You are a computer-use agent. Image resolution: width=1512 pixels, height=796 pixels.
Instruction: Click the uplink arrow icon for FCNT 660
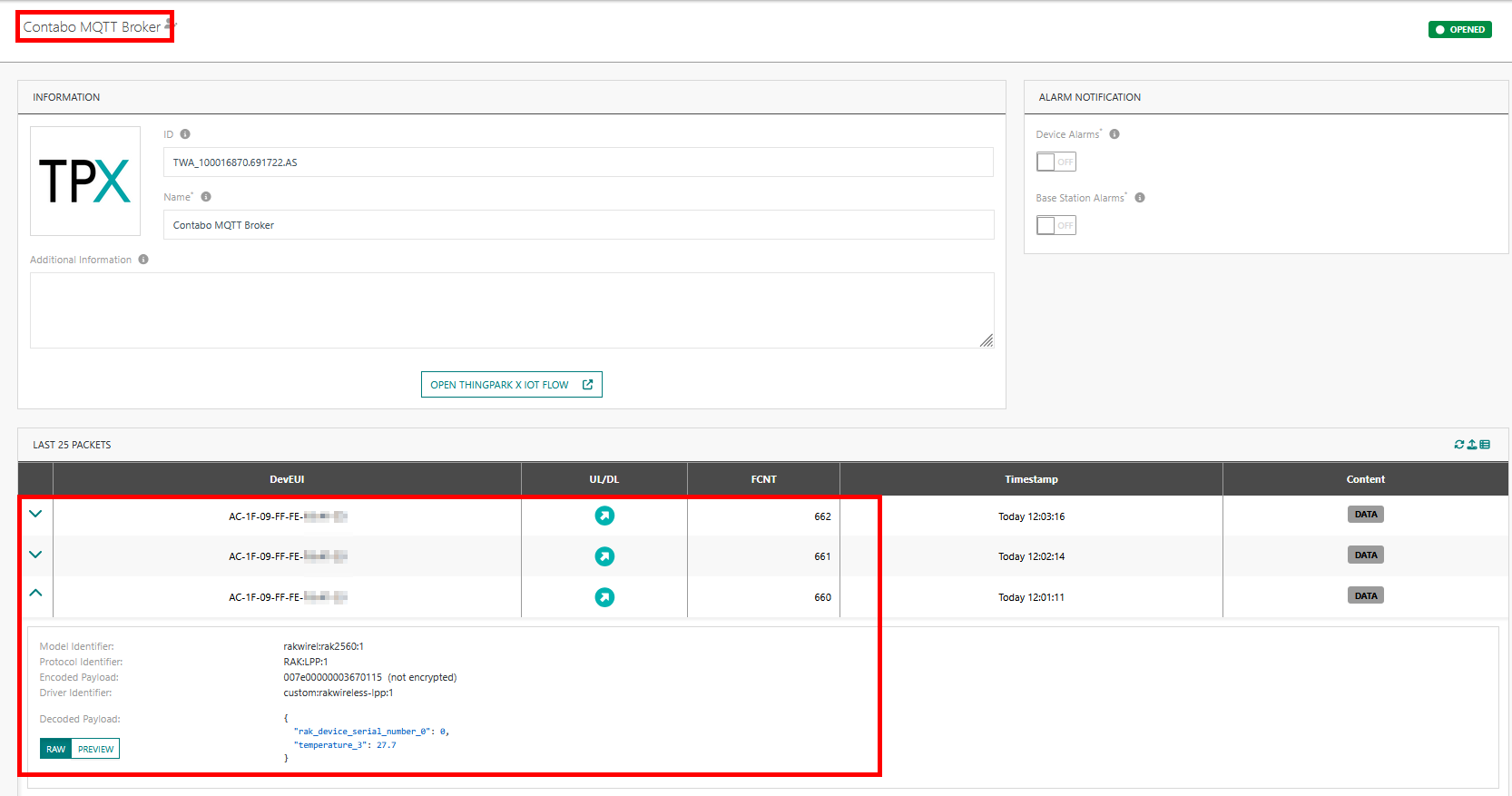(604, 597)
